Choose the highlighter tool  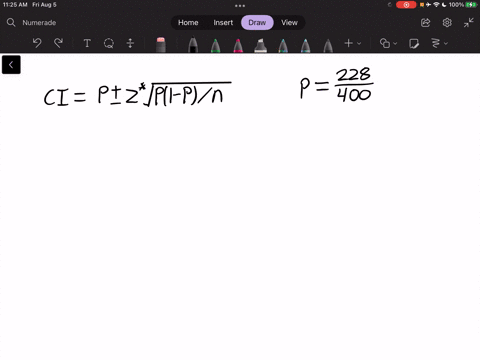coord(260,45)
